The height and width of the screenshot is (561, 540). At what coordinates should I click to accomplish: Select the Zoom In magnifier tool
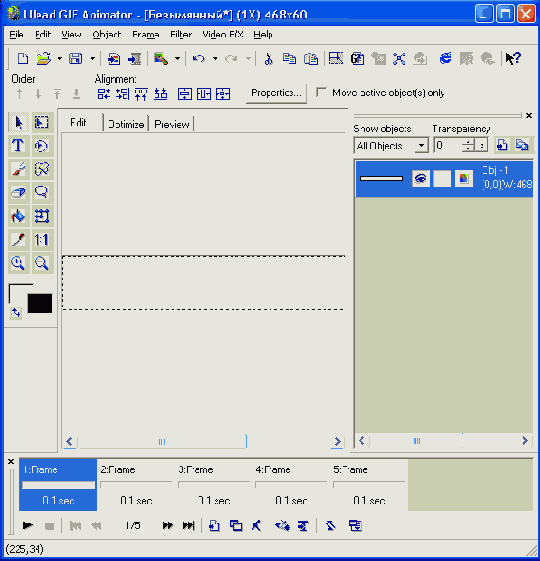click(x=18, y=263)
